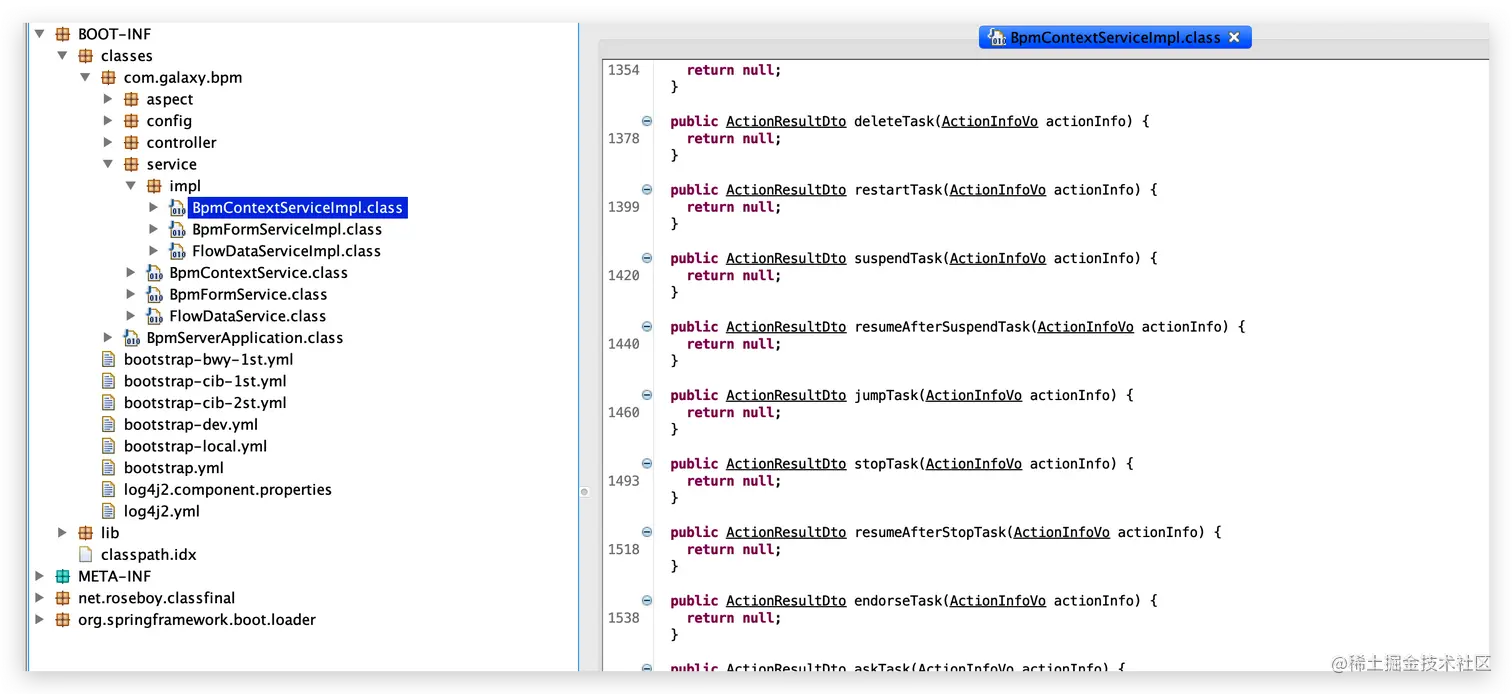The height and width of the screenshot is (694, 1512).
Task: Expand FlowDataServiceImpl.class members
Action: click(154, 251)
